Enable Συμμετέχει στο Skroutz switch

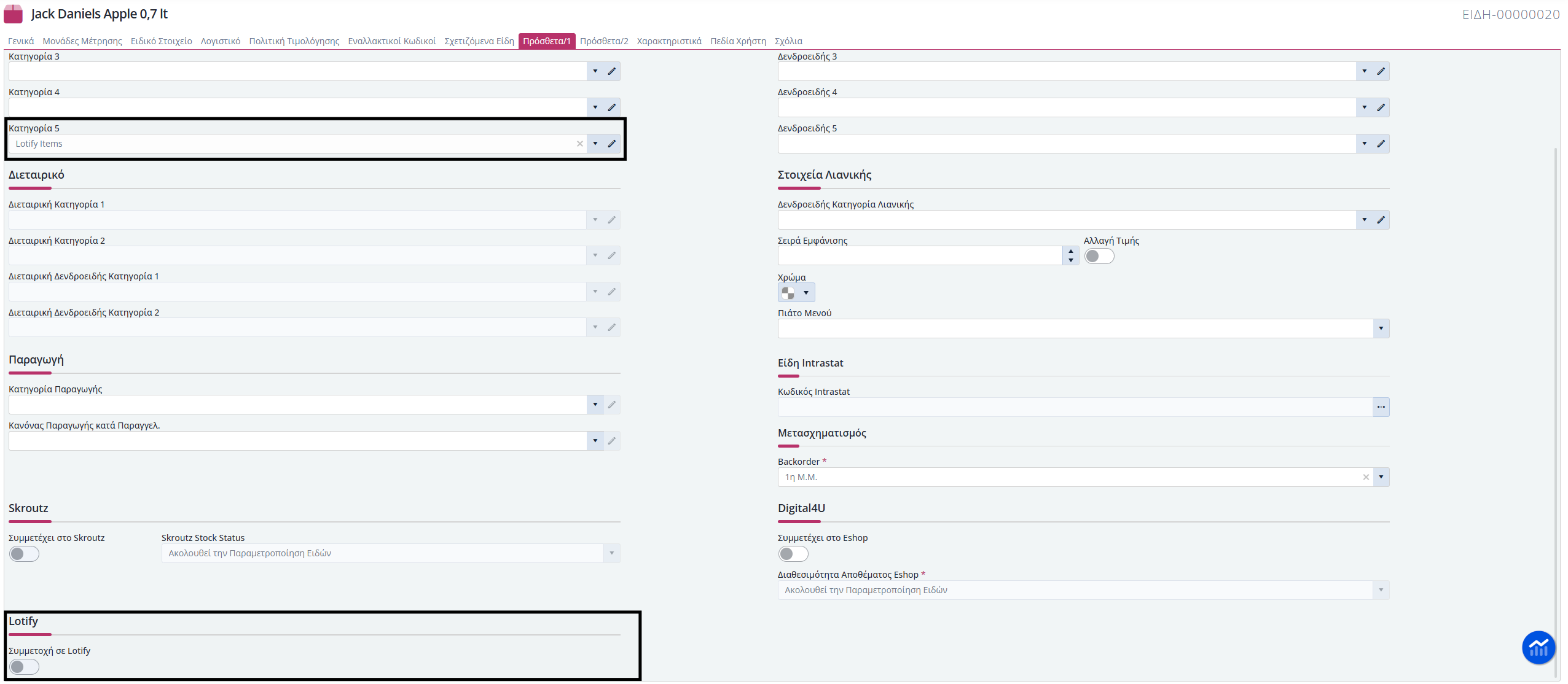click(x=24, y=554)
